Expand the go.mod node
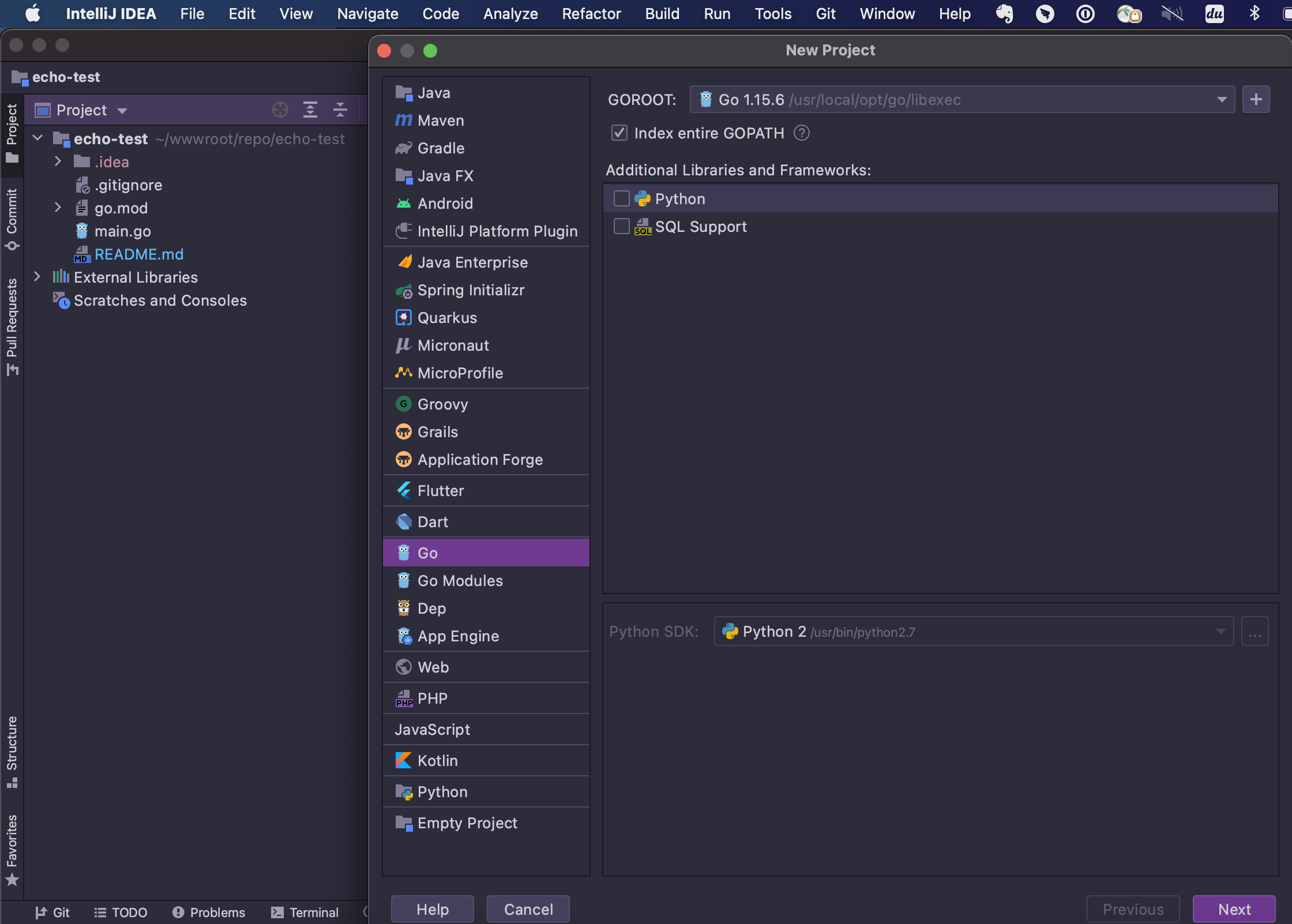Viewport: 1292px width, 924px height. (58, 208)
